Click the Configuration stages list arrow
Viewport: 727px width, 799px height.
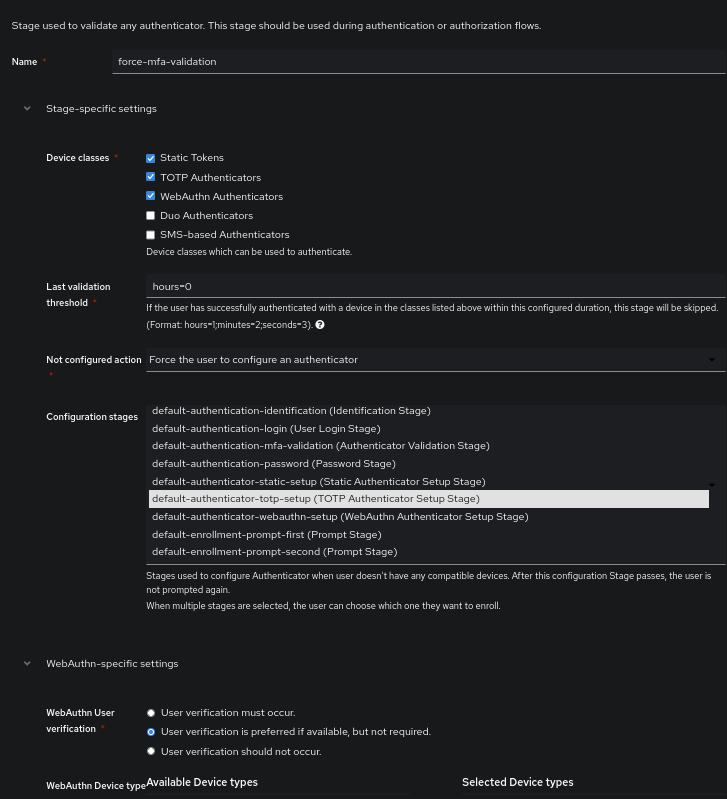712,485
